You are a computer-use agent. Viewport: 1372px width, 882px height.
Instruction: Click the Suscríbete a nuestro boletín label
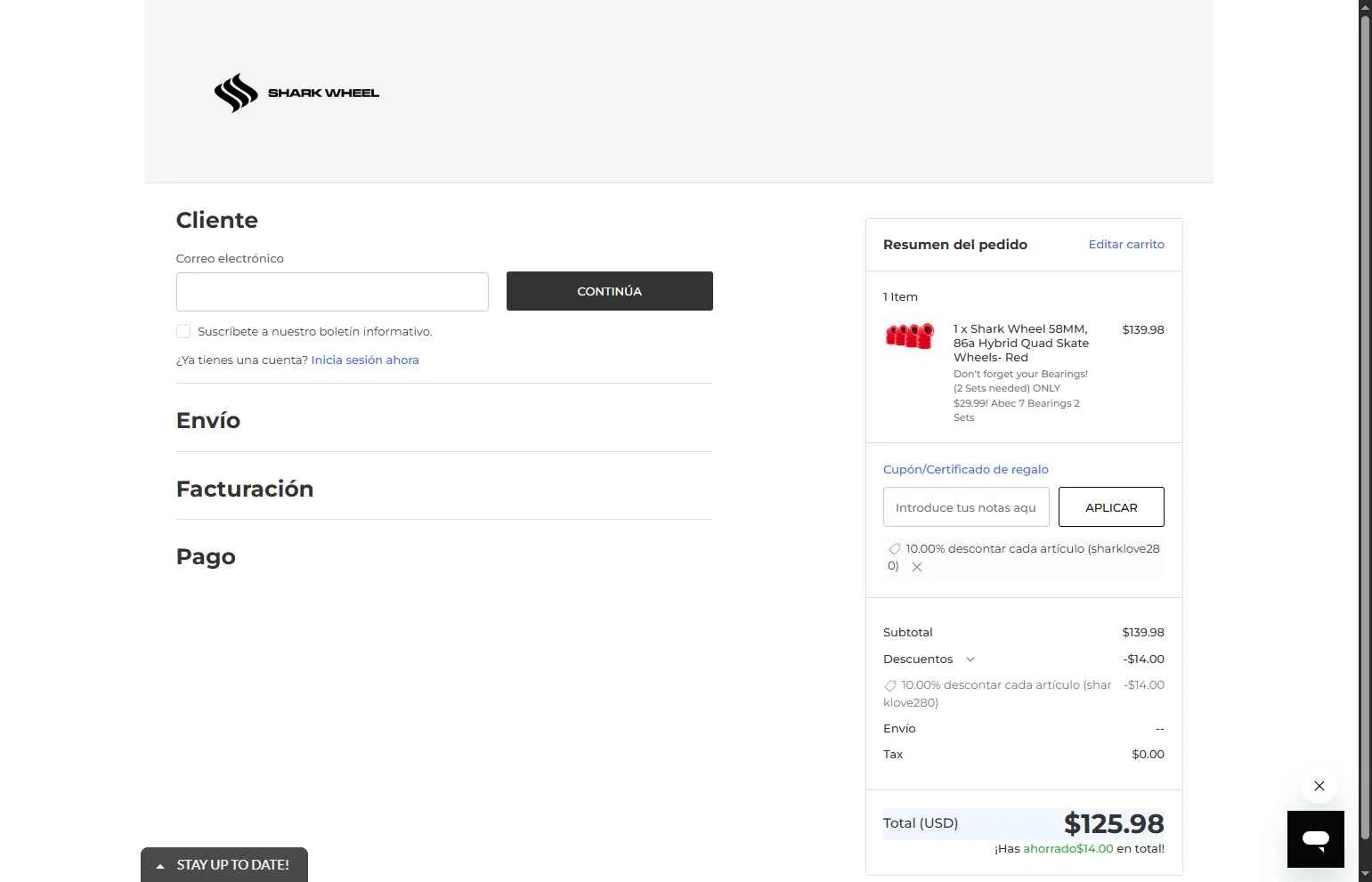315,331
